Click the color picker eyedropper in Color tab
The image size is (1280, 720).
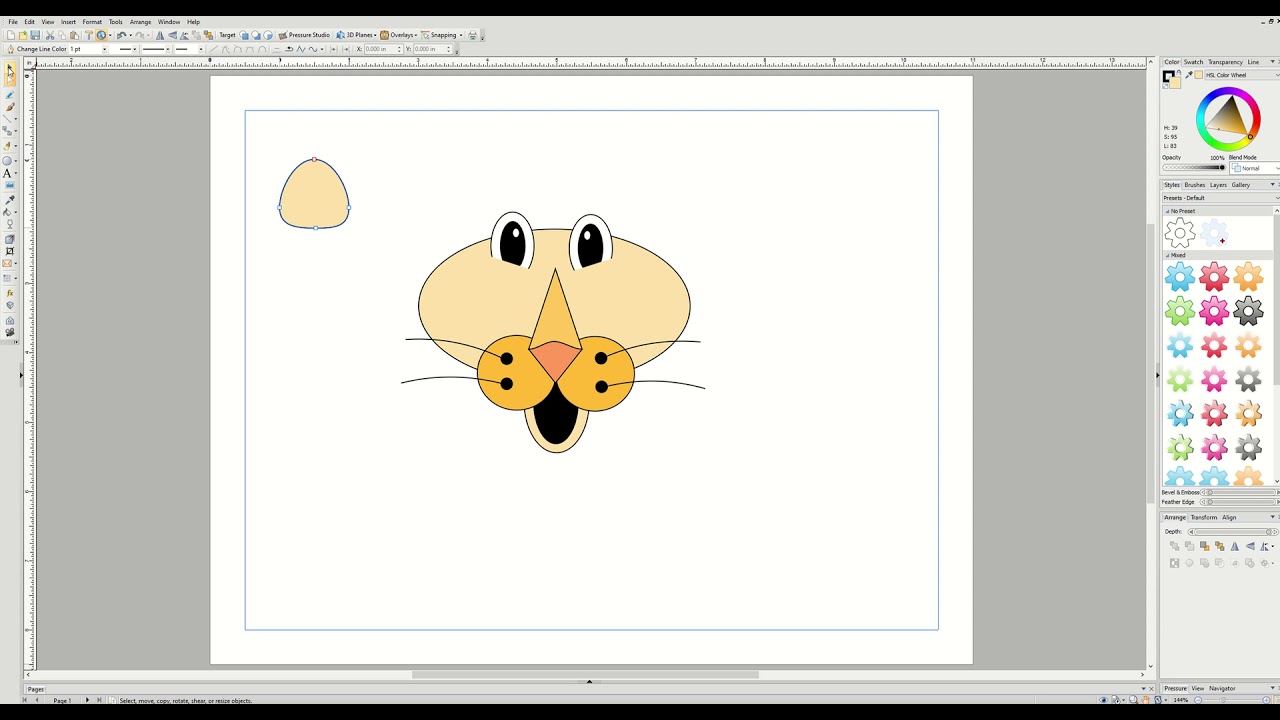(1191, 75)
